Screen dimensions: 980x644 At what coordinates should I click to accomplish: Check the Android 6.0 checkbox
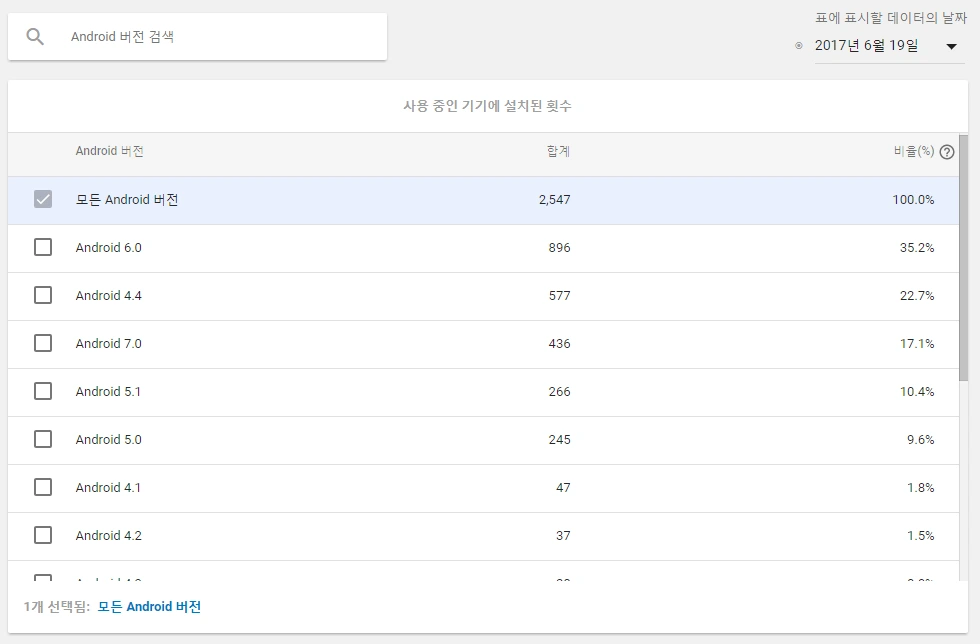[x=43, y=247]
